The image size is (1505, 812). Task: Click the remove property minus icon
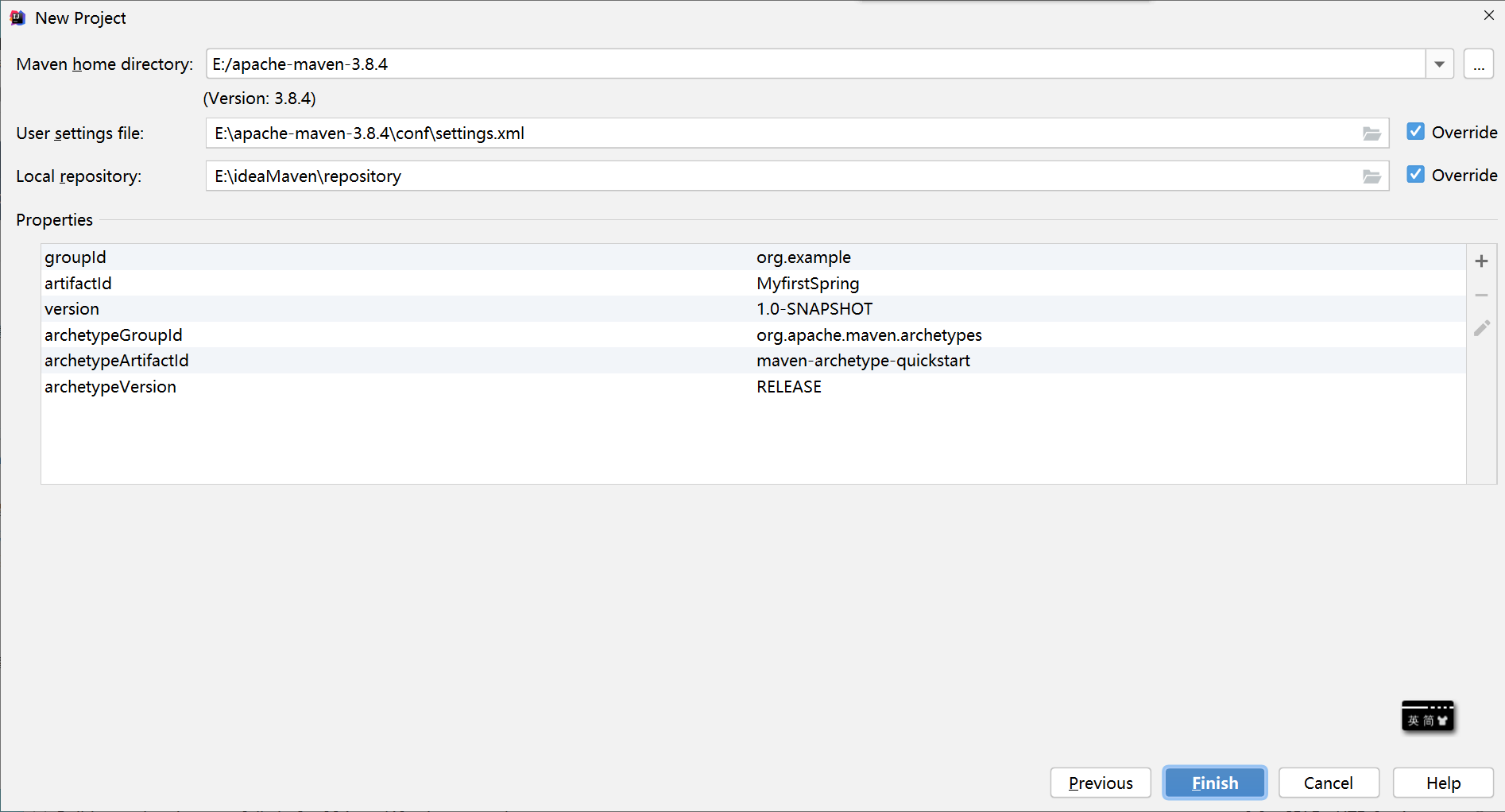pos(1481,295)
